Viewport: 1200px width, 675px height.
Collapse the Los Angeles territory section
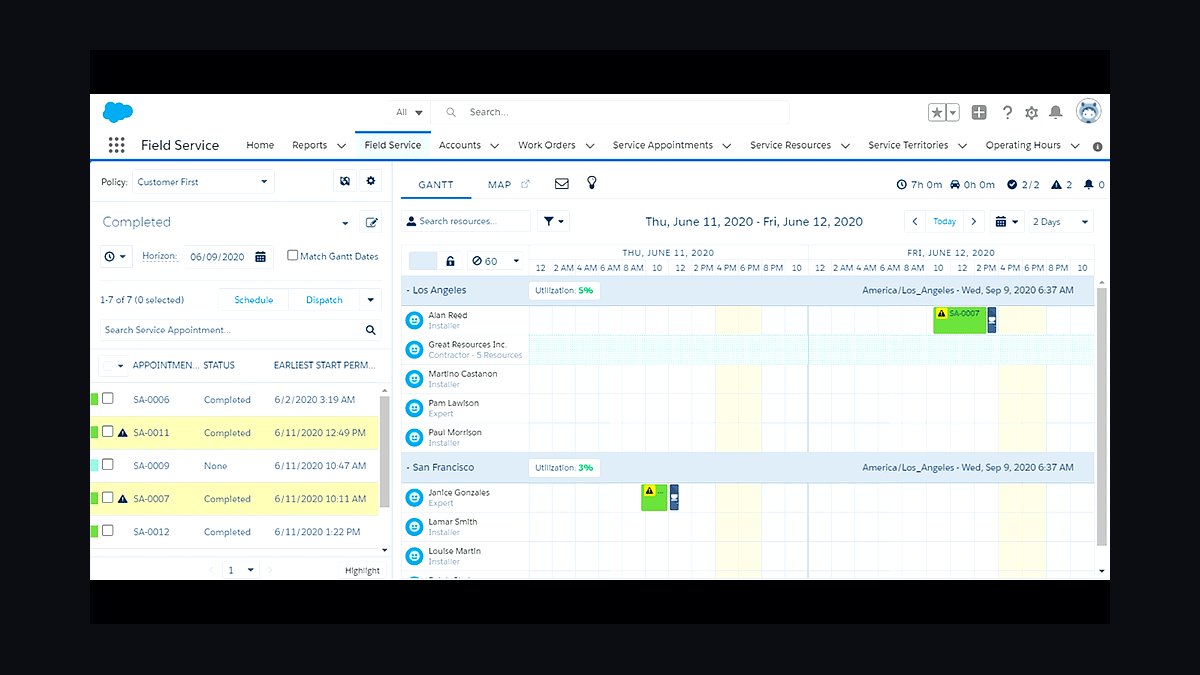(408, 290)
